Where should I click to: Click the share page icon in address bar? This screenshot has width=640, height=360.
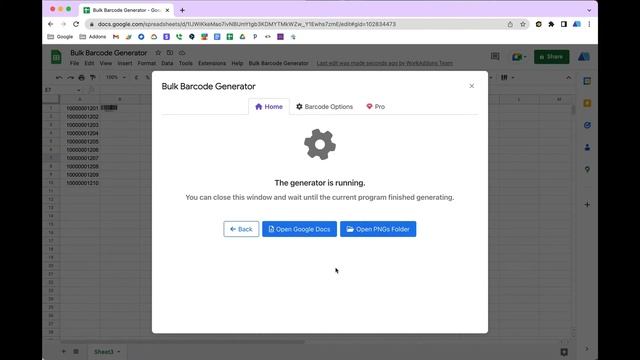510,24
